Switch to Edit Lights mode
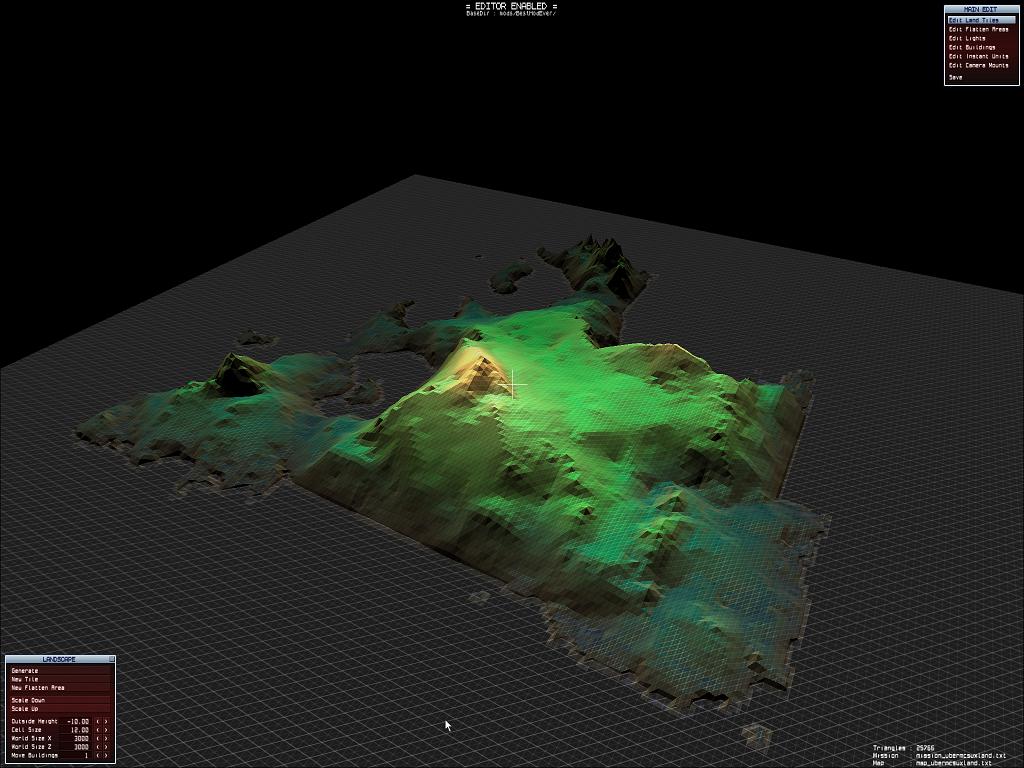The image size is (1024, 768). (x=982, y=39)
